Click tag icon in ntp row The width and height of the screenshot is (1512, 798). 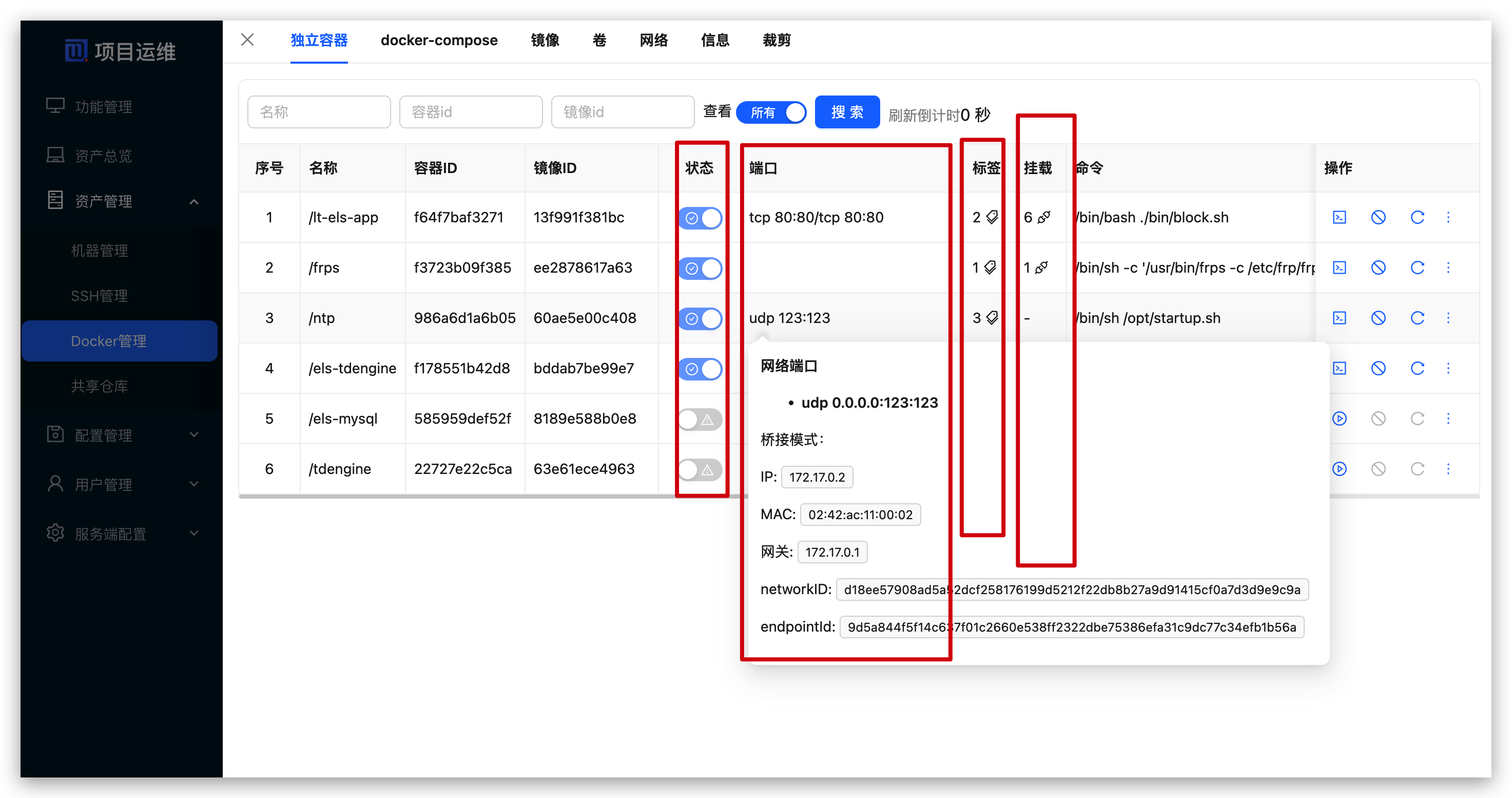pos(992,318)
